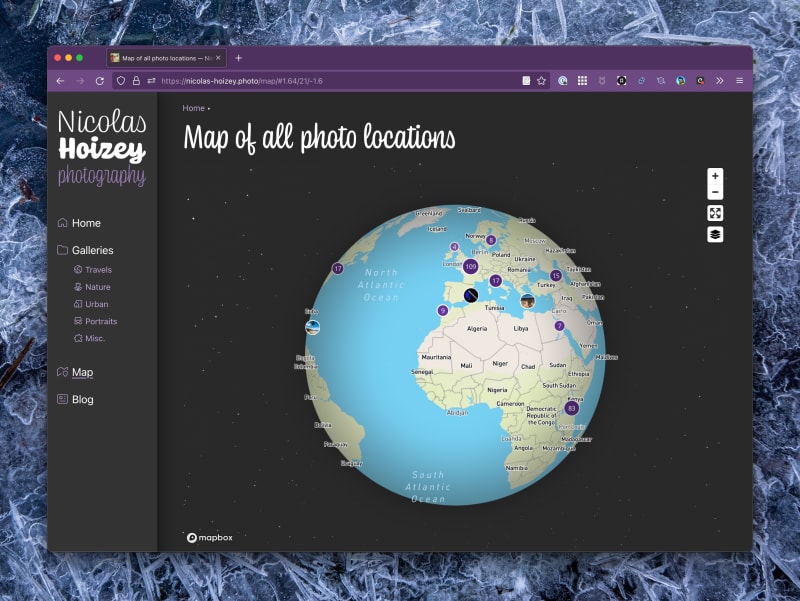Close the 'Map of all photo locations' tab

(218, 58)
